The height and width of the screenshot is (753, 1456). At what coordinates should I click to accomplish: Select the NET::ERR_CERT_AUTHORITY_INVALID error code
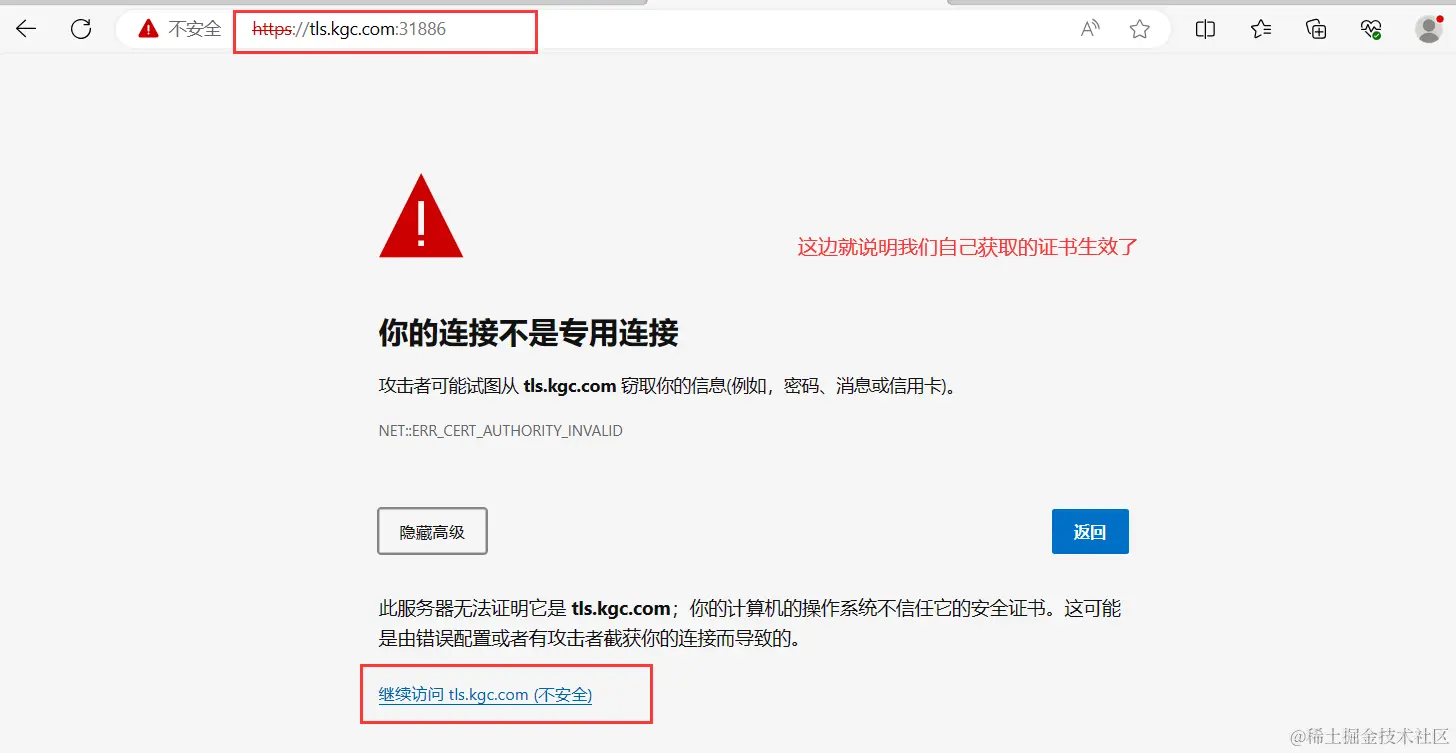coord(500,431)
